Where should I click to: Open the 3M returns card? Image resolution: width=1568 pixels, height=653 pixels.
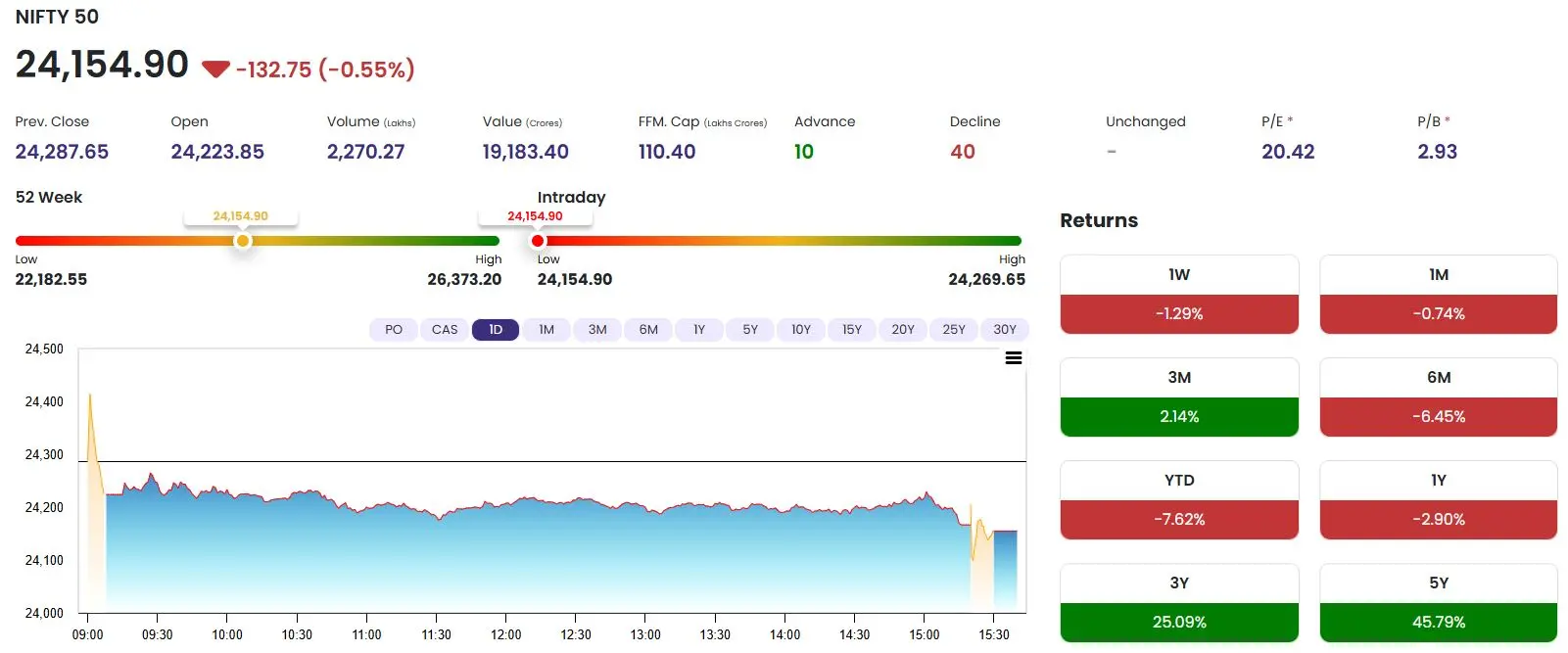coord(1179,397)
